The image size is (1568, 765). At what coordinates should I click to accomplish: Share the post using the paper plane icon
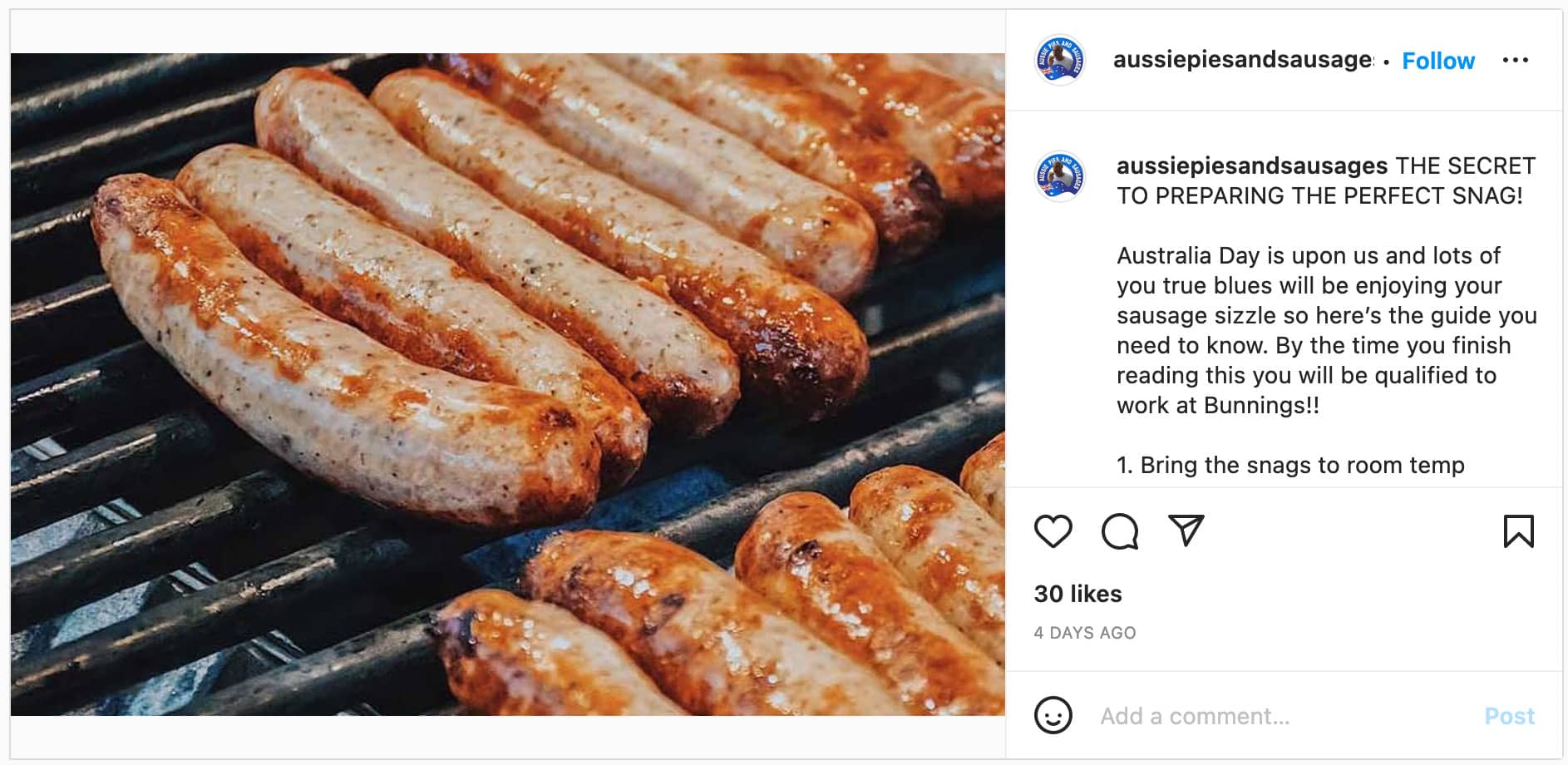(1186, 531)
